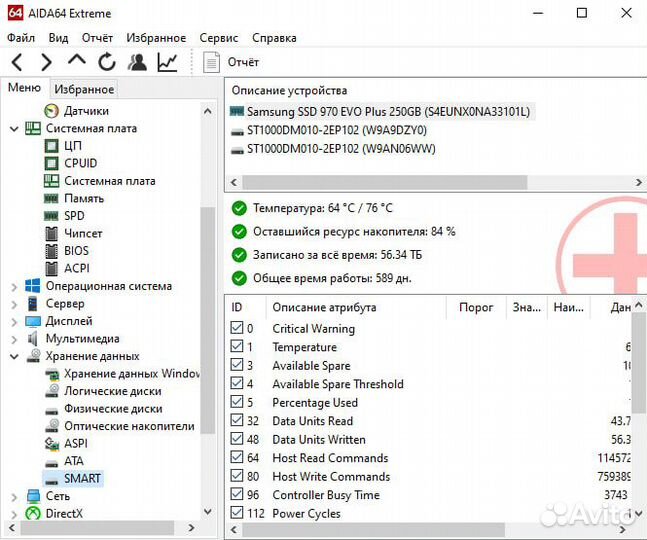Image resolution: width=647 pixels, height=540 pixels.
Task: Toggle the Data Units Read checkbox
Action: click(236, 420)
